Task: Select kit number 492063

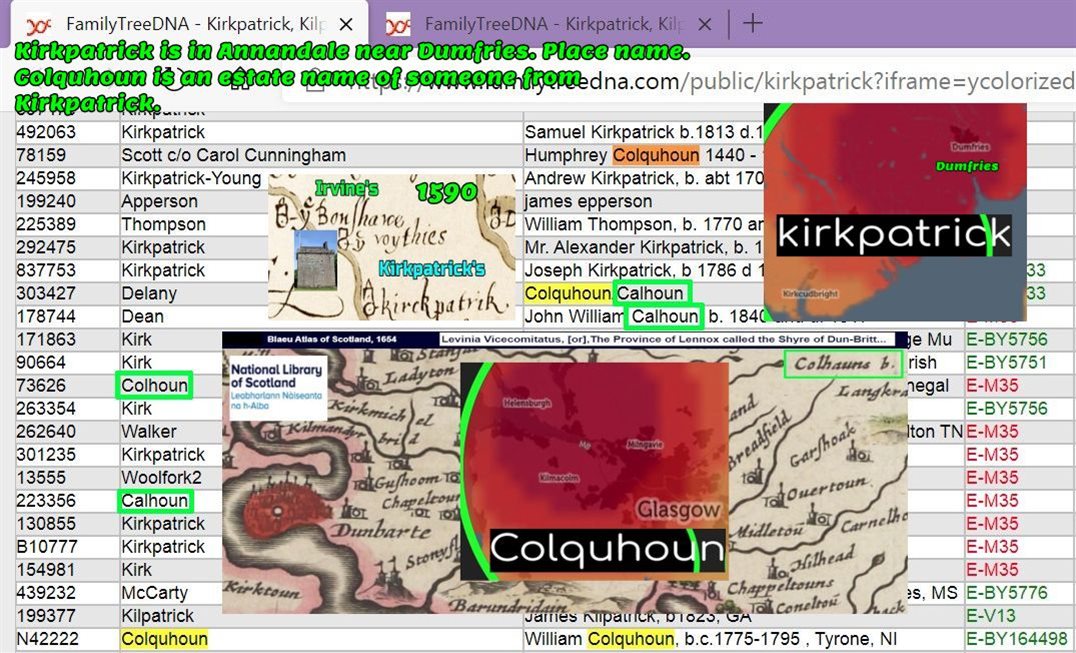Action: click(46, 132)
